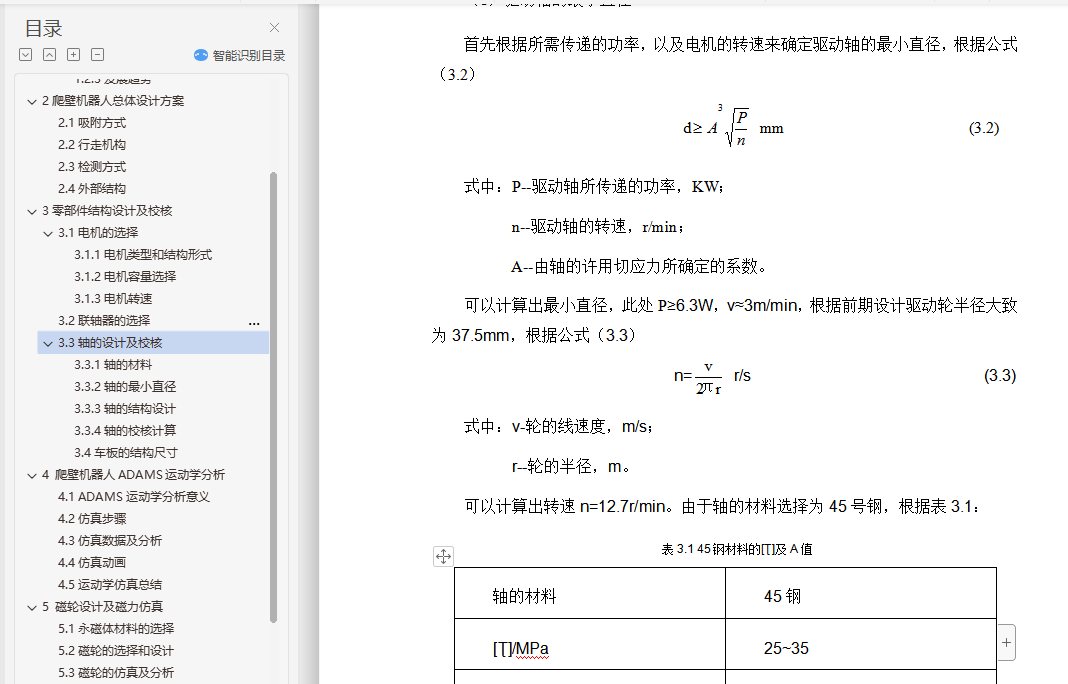1068x684 pixels.
Task: Collapse chapter 2 爬壁机器人总体设计方案 with its chevron
Action: pos(32,102)
